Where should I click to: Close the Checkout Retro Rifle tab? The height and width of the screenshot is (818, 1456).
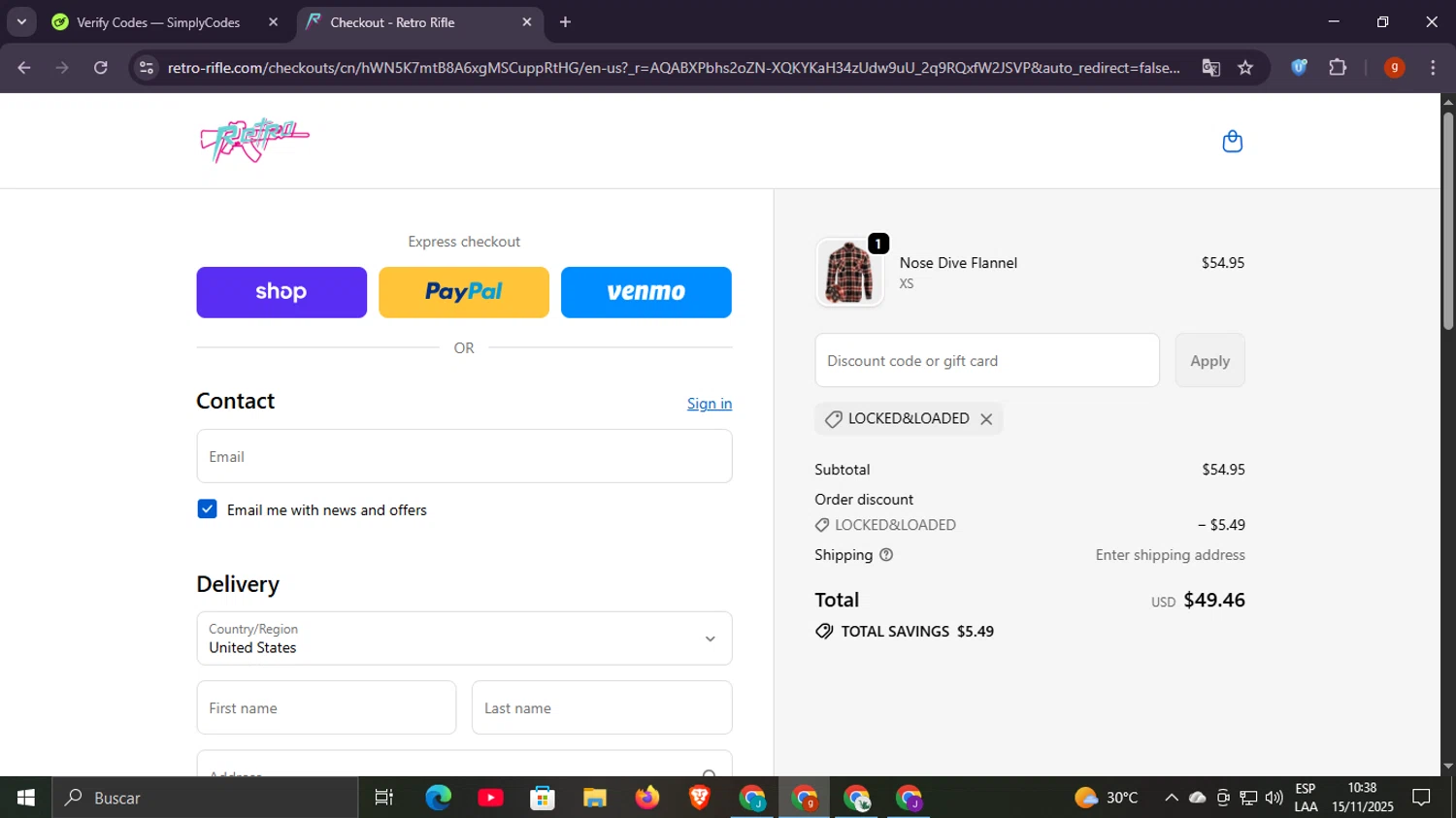point(527,22)
